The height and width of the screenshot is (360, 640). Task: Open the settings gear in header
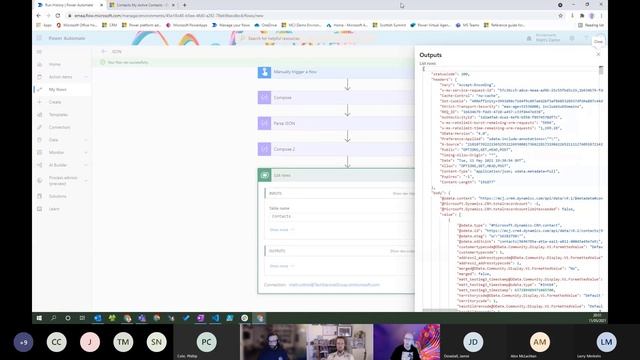coord(572,38)
